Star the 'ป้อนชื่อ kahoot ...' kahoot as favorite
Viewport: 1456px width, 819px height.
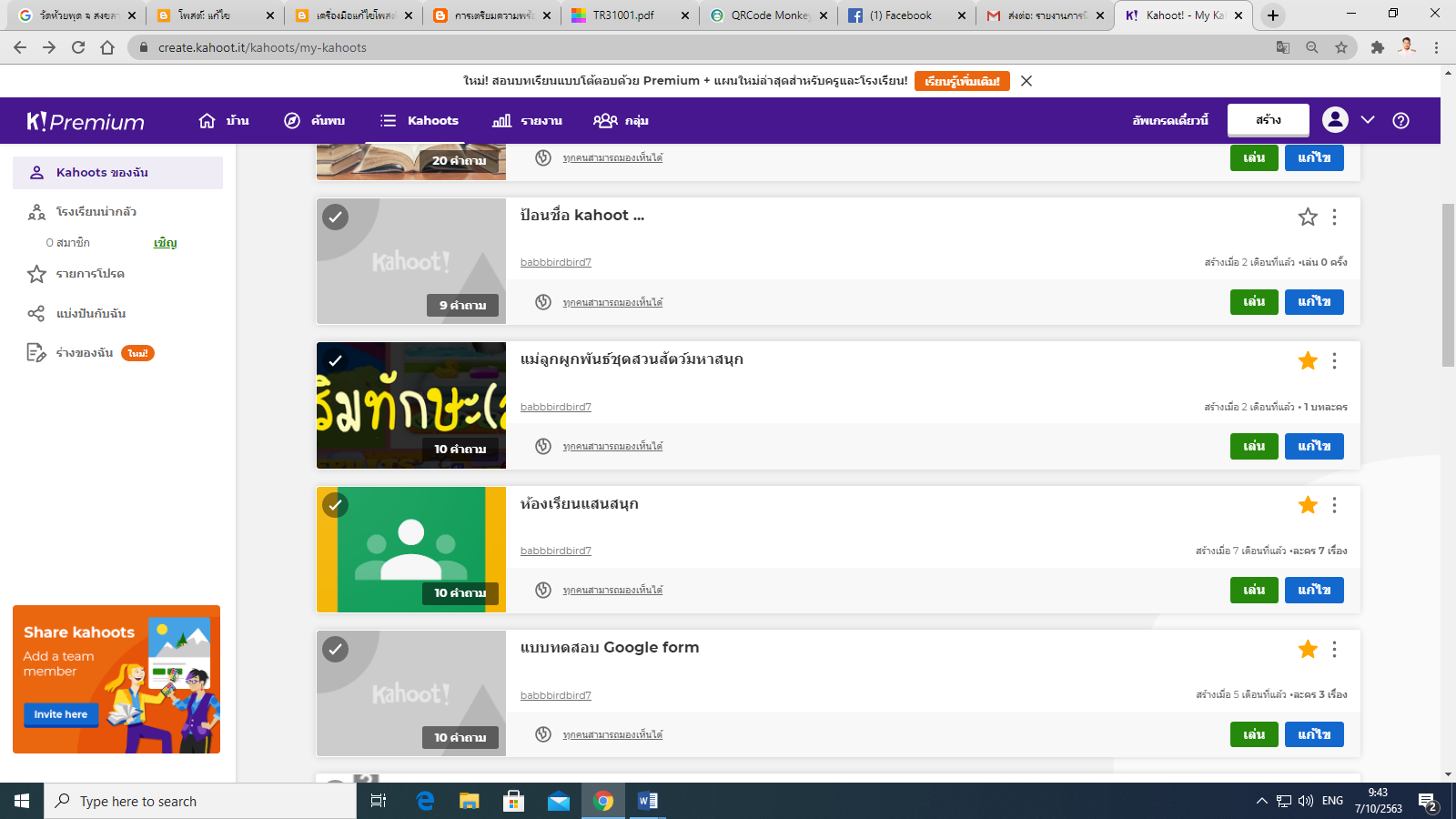point(1308,217)
